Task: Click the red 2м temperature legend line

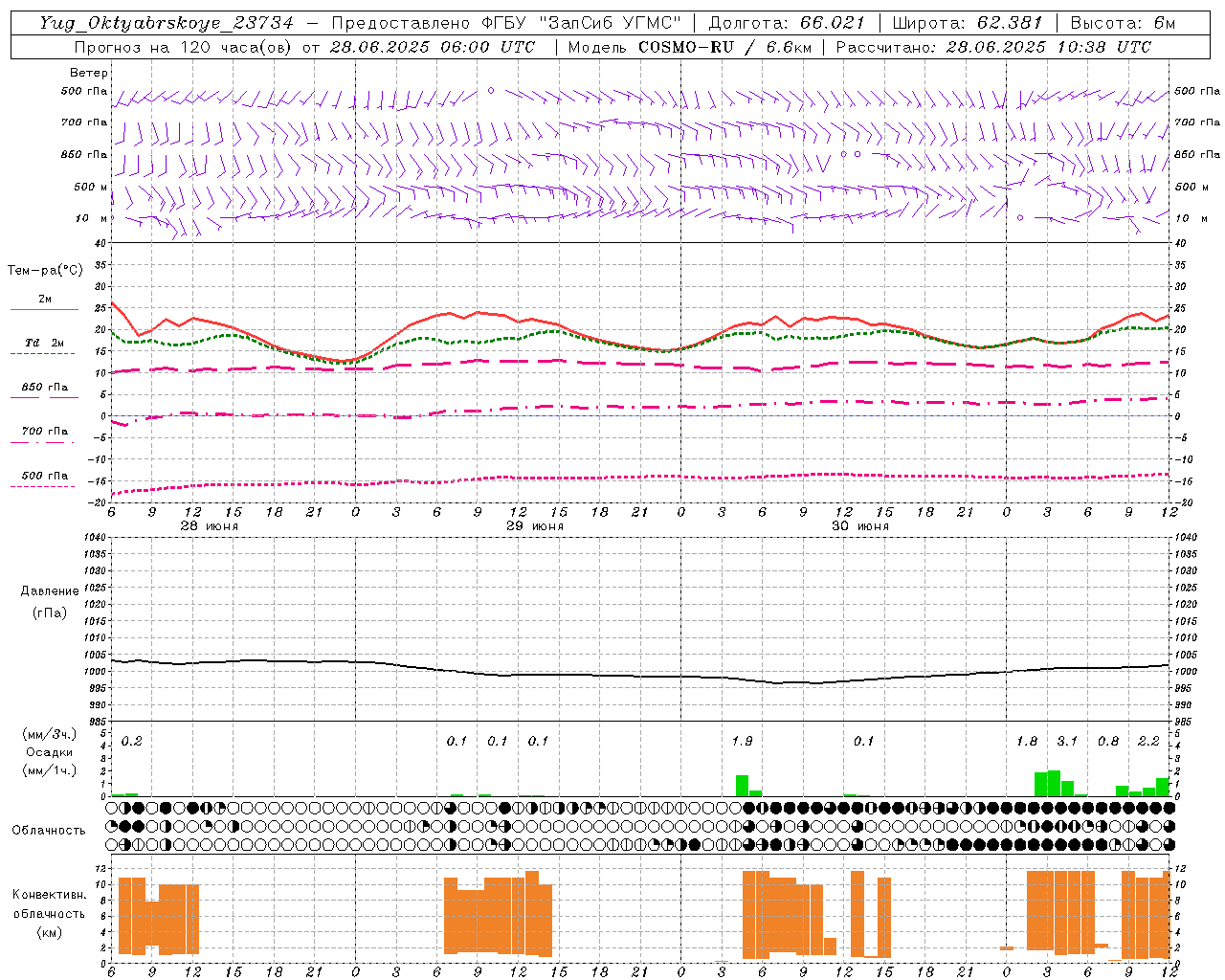Action: click(x=44, y=309)
